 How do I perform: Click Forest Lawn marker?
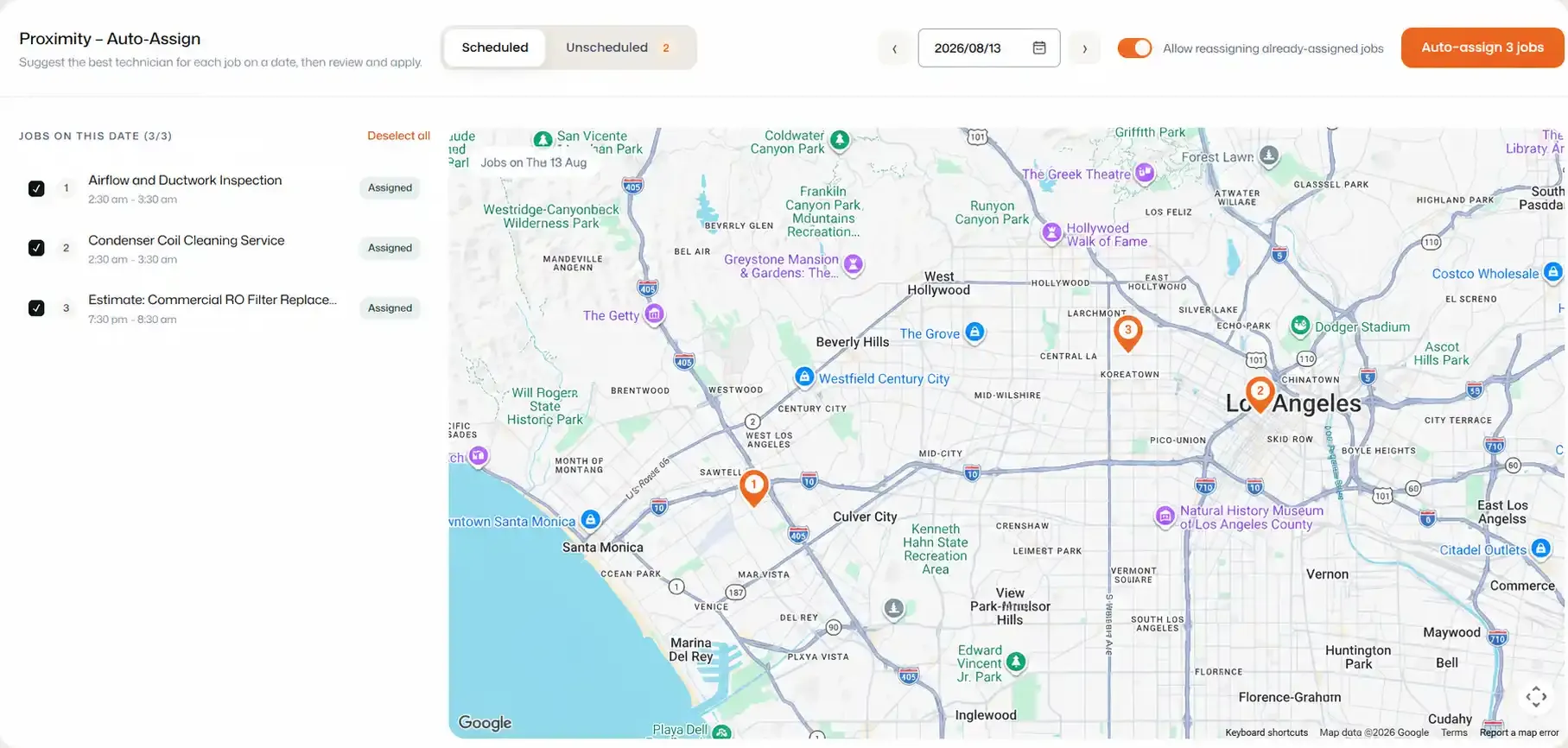point(1269,155)
